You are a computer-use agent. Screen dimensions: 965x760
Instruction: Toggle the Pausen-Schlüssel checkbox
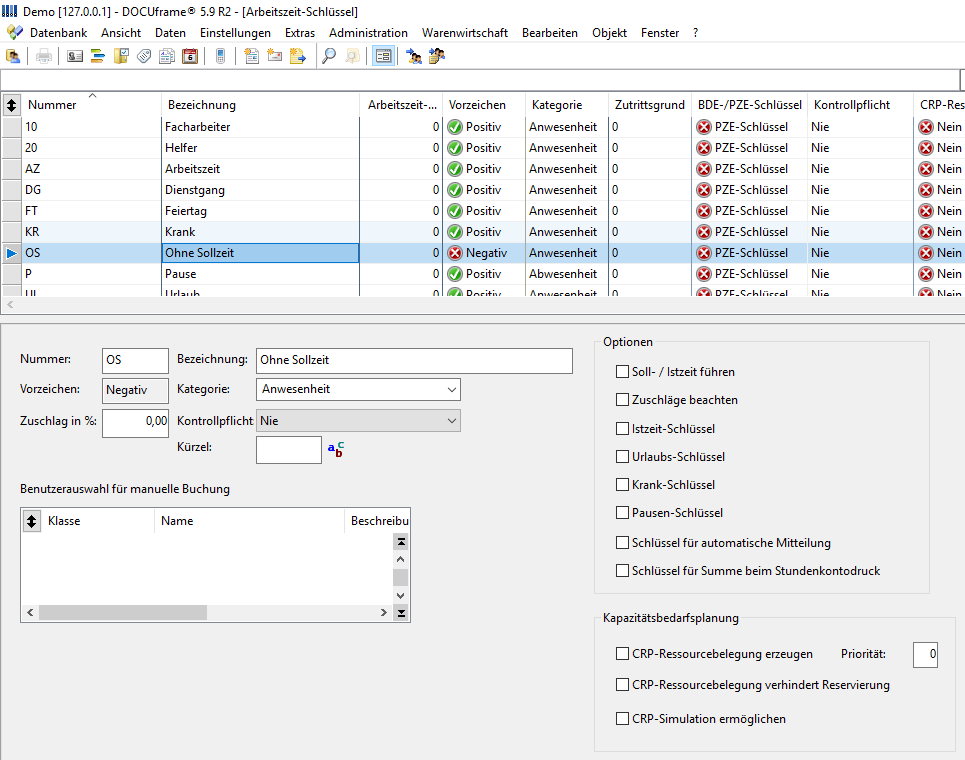point(622,513)
